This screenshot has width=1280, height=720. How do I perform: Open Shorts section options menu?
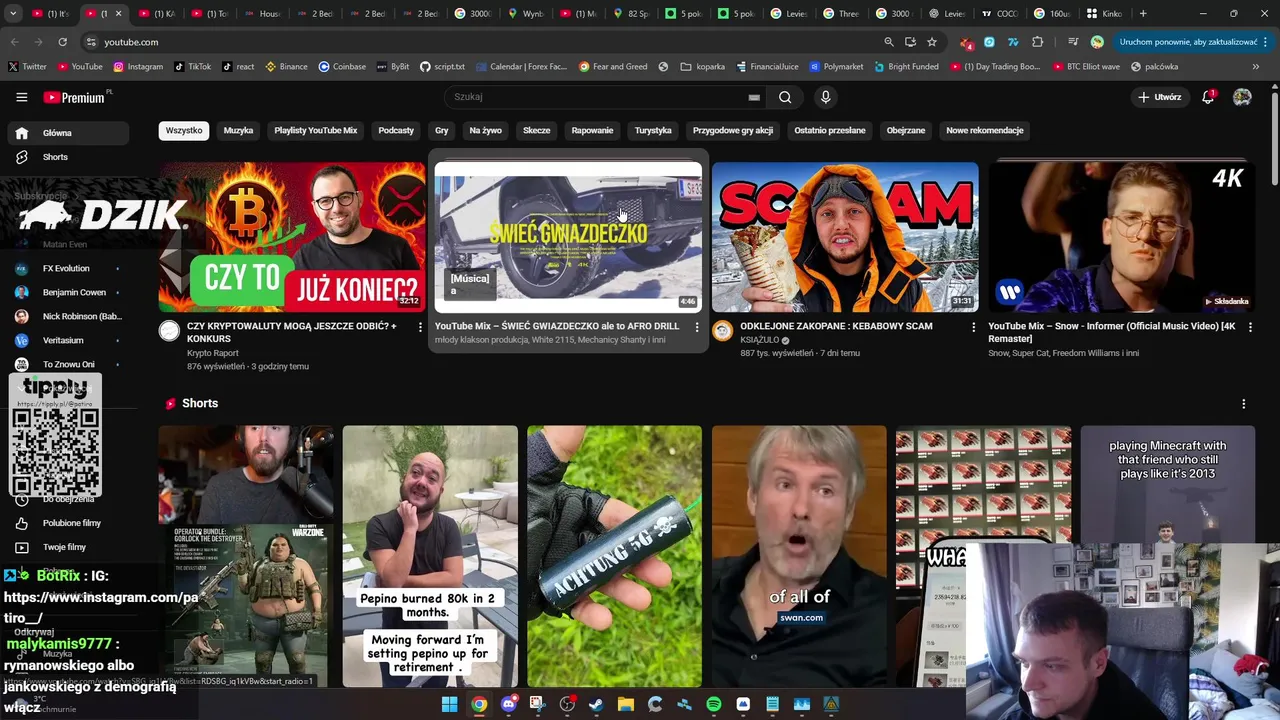point(1244,404)
